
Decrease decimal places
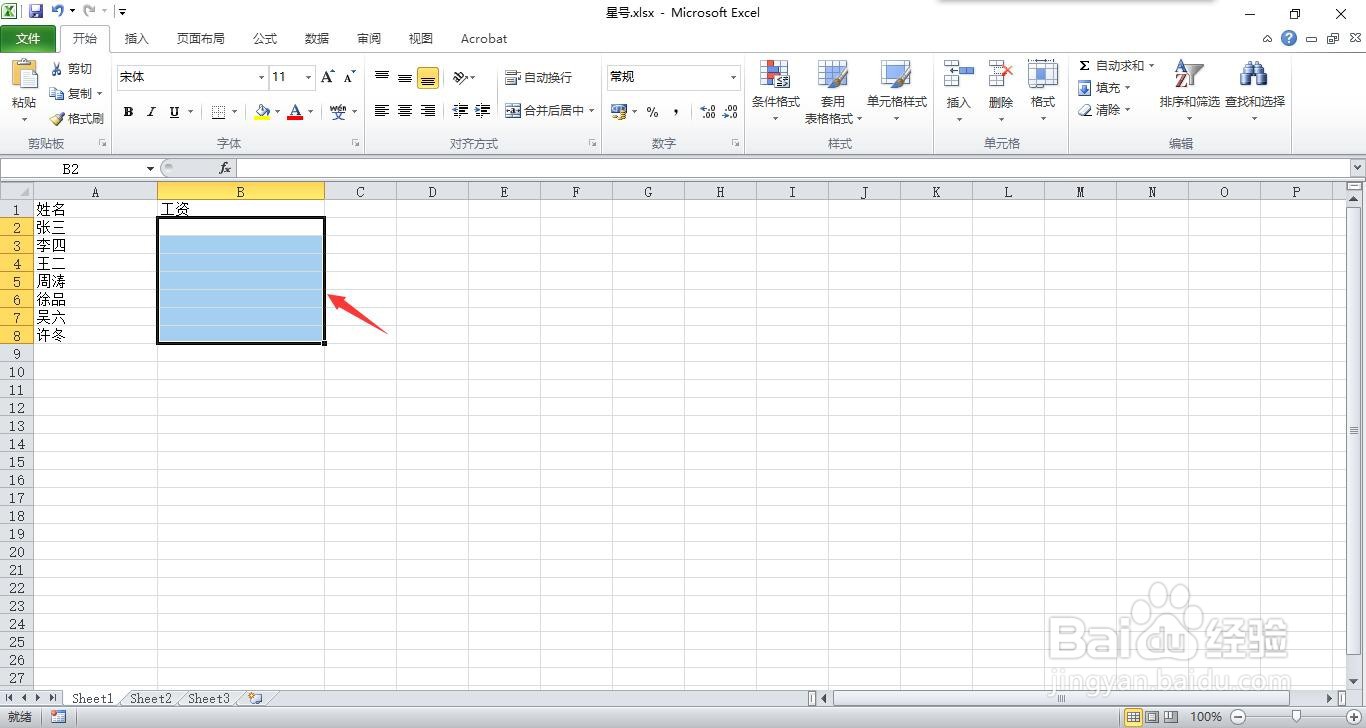click(x=731, y=112)
